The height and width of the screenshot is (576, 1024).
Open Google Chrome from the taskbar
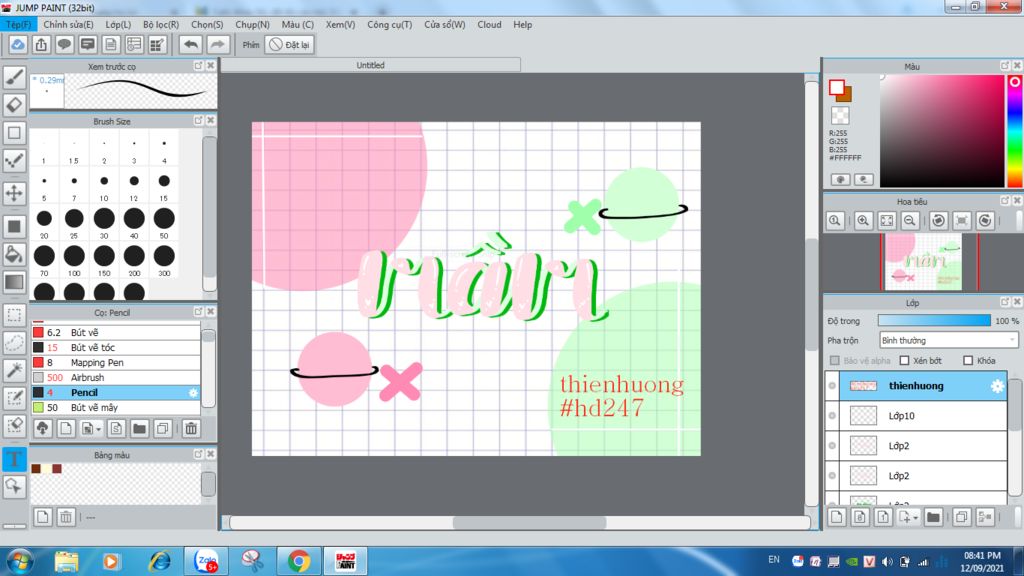click(299, 561)
